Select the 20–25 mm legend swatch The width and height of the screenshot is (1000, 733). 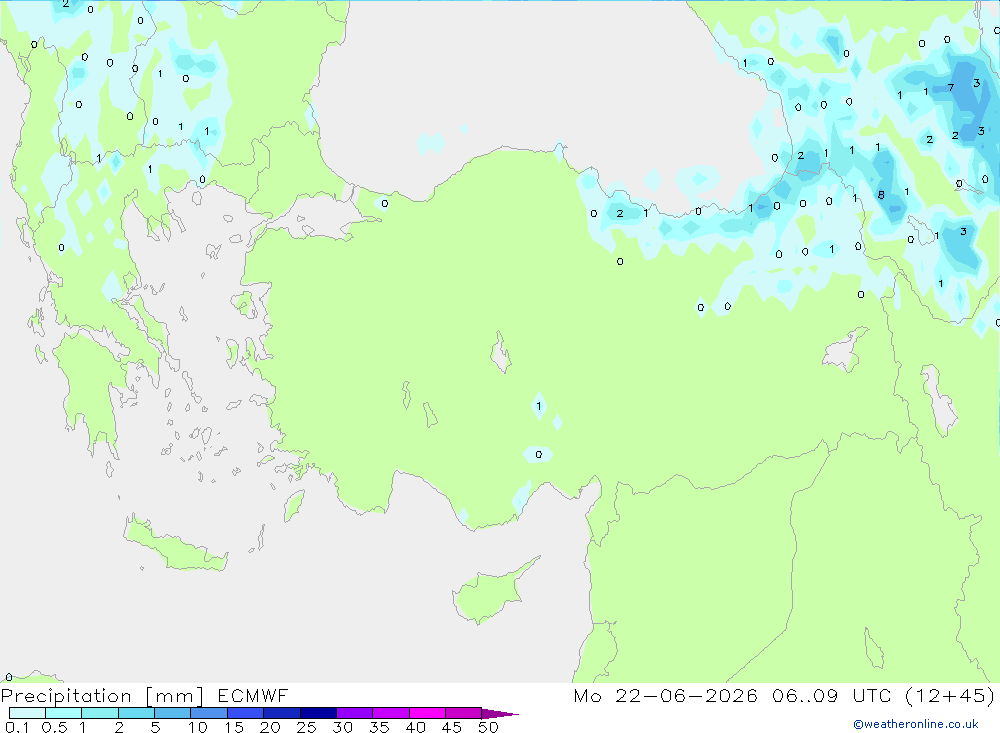(281, 713)
